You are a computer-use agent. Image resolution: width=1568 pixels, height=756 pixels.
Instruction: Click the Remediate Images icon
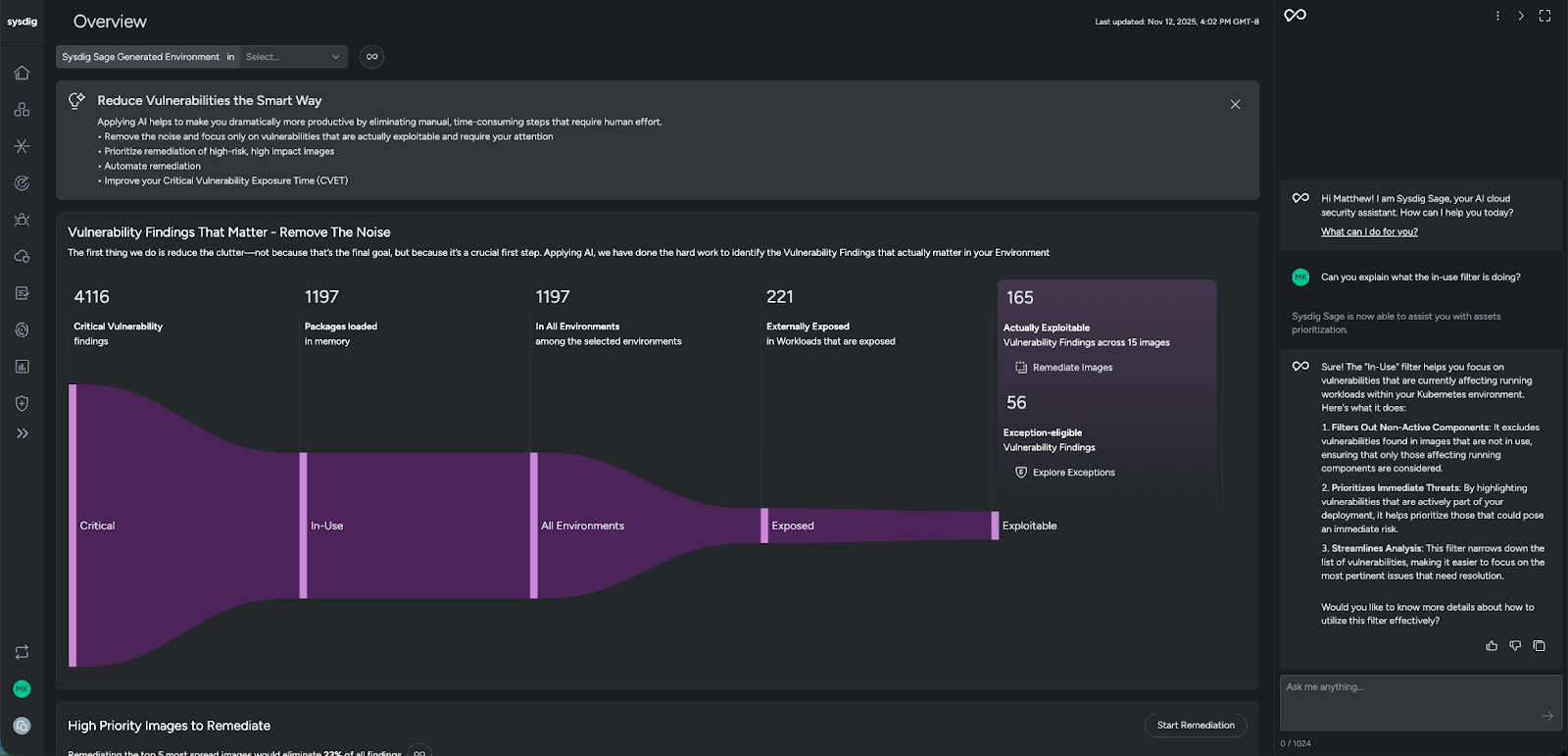(1021, 368)
